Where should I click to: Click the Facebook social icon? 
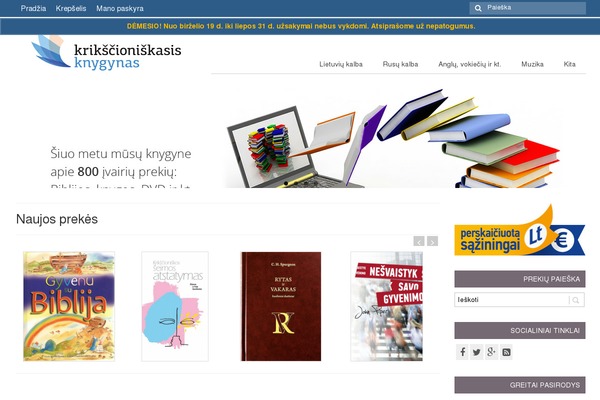pos(462,352)
